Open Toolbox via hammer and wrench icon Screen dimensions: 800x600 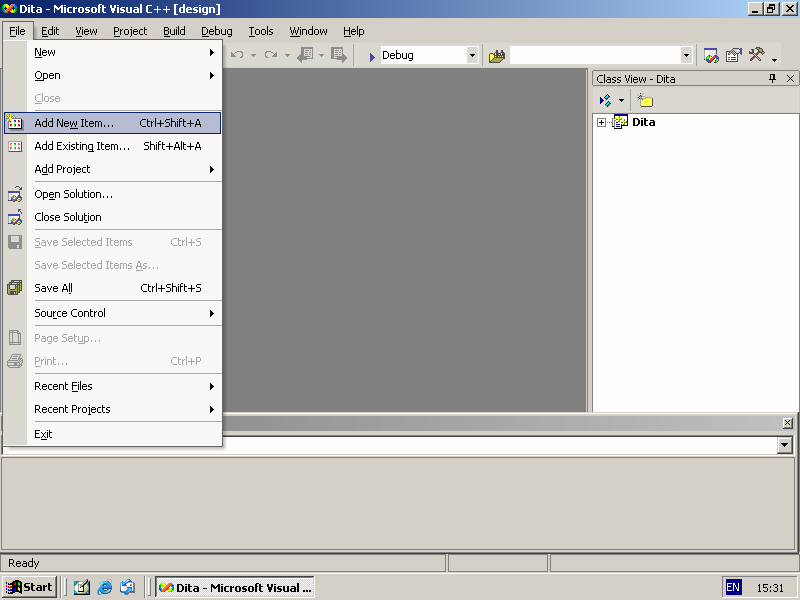[757, 55]
